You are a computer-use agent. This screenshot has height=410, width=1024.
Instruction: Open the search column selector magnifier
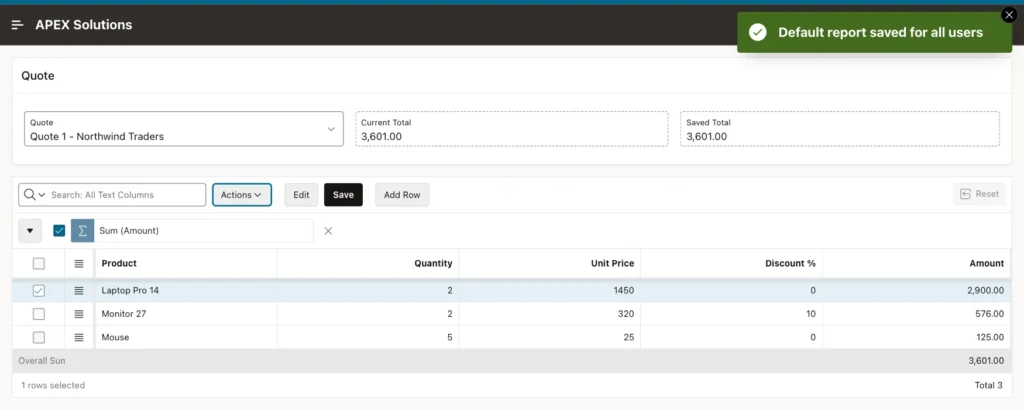pyautogui.click(x=34, y=195)
